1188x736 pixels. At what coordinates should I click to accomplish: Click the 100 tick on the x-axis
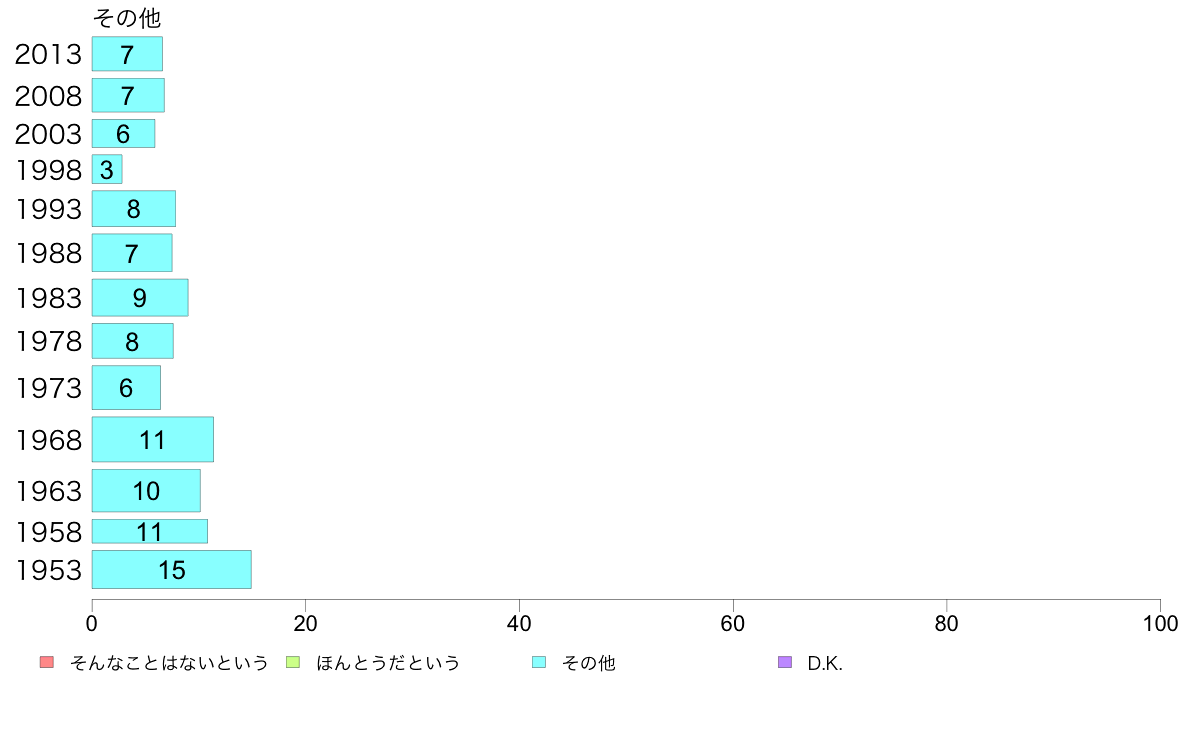tap(1160, 624)
